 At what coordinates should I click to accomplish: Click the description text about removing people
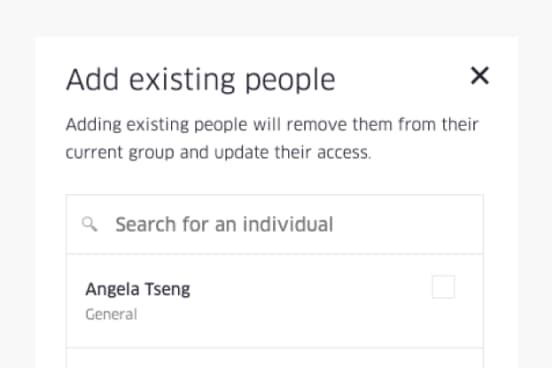(272, 138)
